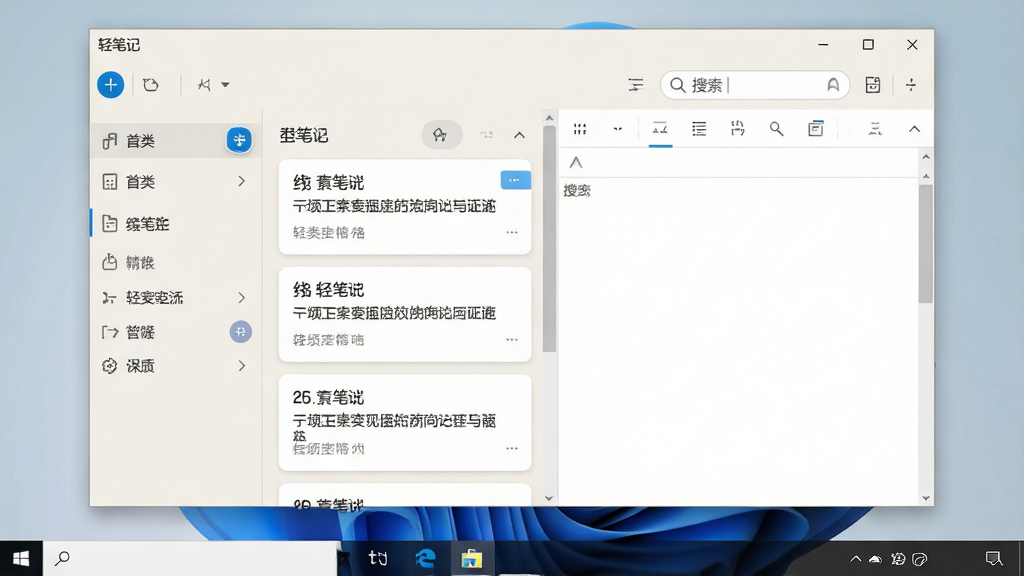The width and height of the screenshot is (1024, 576).
Task: Open the small dash dropdown in the editor toolbar
Action: [x=618, y=129]
